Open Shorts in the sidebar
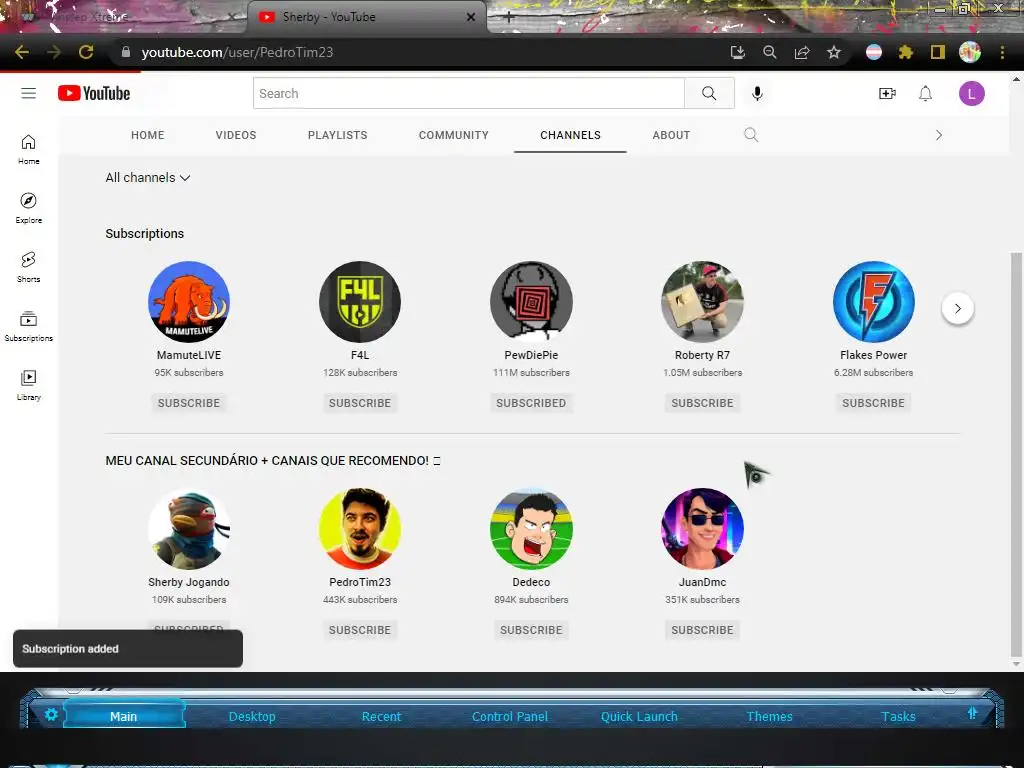Viewport: 1024px width, 768px height. (x=28, y=267)
